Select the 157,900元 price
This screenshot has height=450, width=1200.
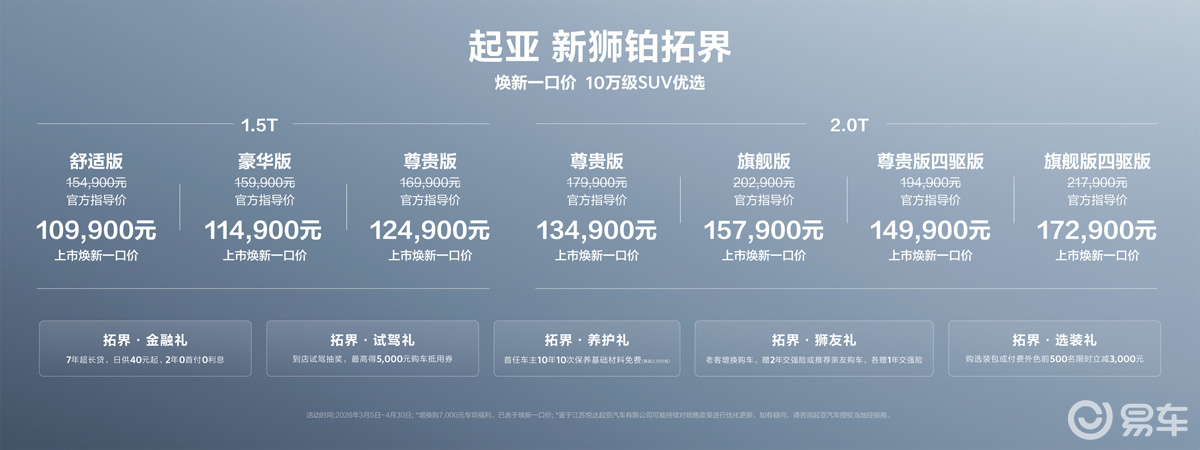point(764,231)
